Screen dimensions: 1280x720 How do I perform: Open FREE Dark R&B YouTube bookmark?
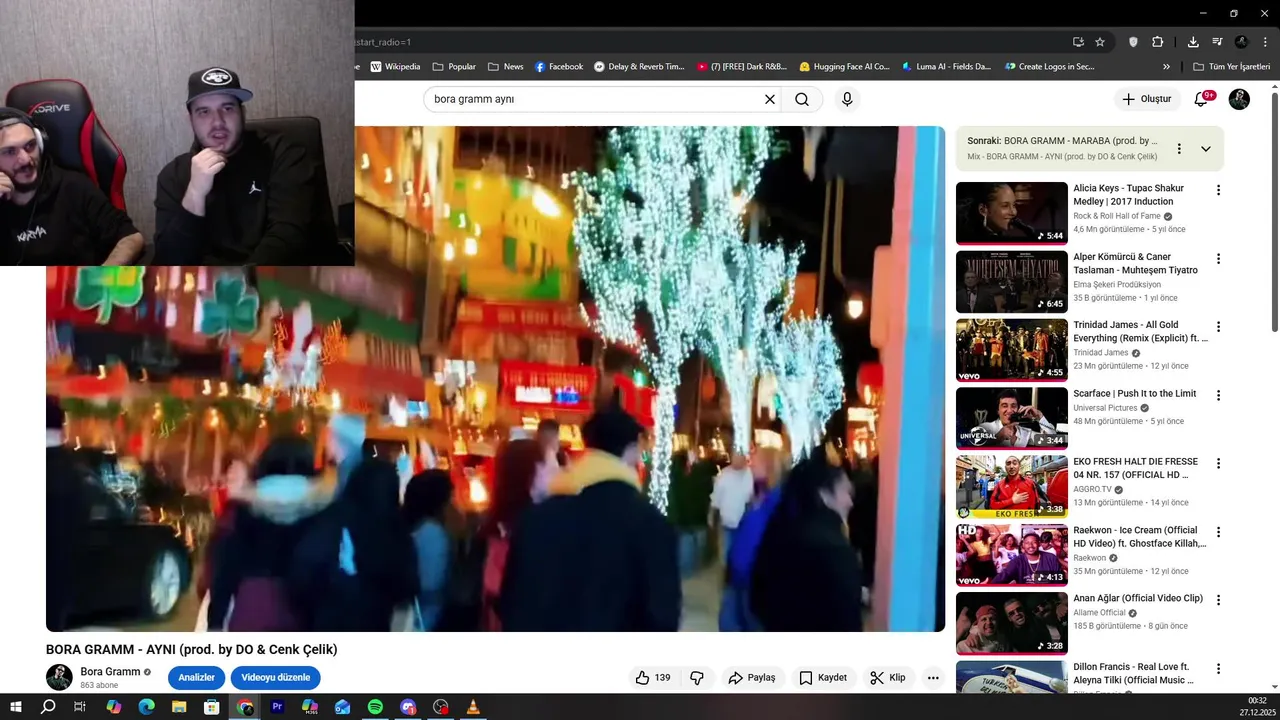coord(742,67)
